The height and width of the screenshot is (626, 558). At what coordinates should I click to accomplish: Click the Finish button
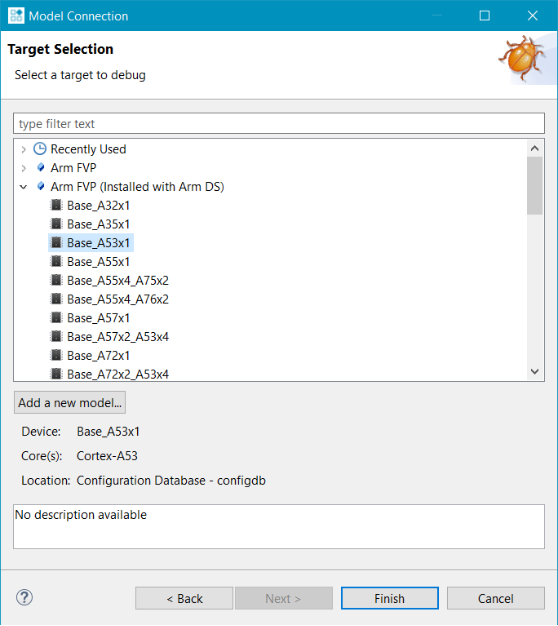click(x=390, y=598)
